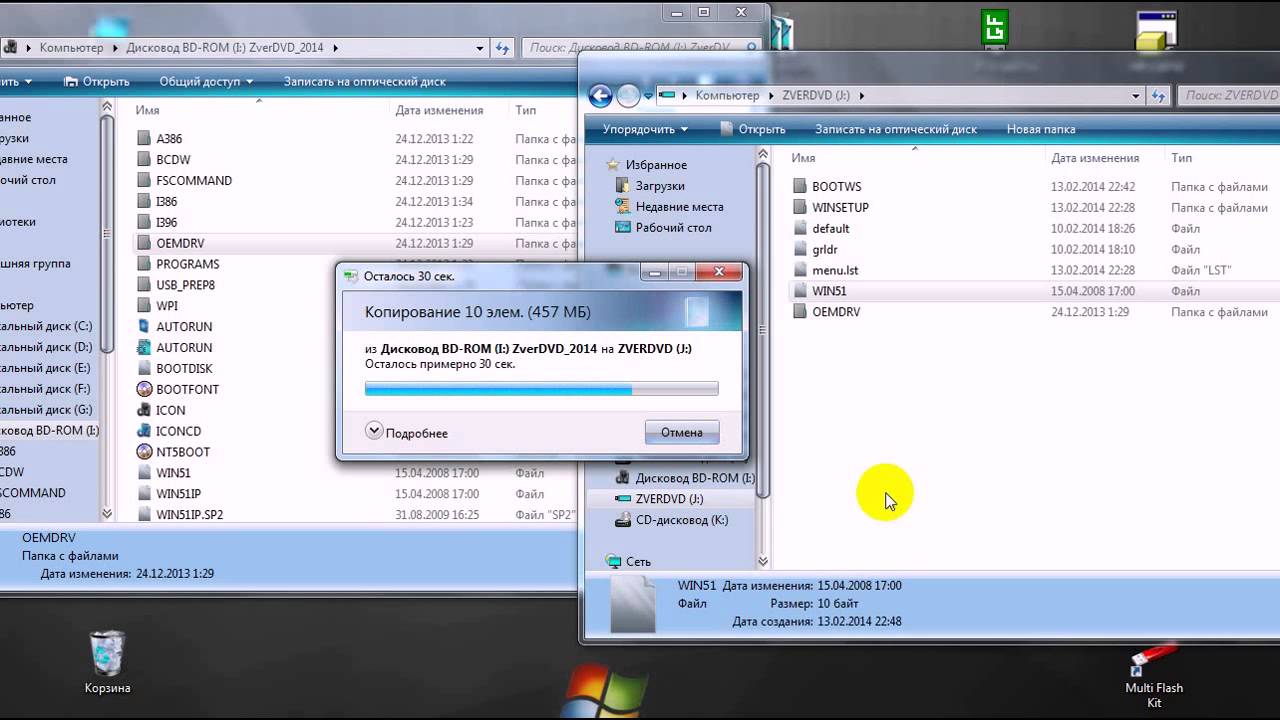
Task: Click Открыть in the left window toolbar
Action: (x=96, y=82)
